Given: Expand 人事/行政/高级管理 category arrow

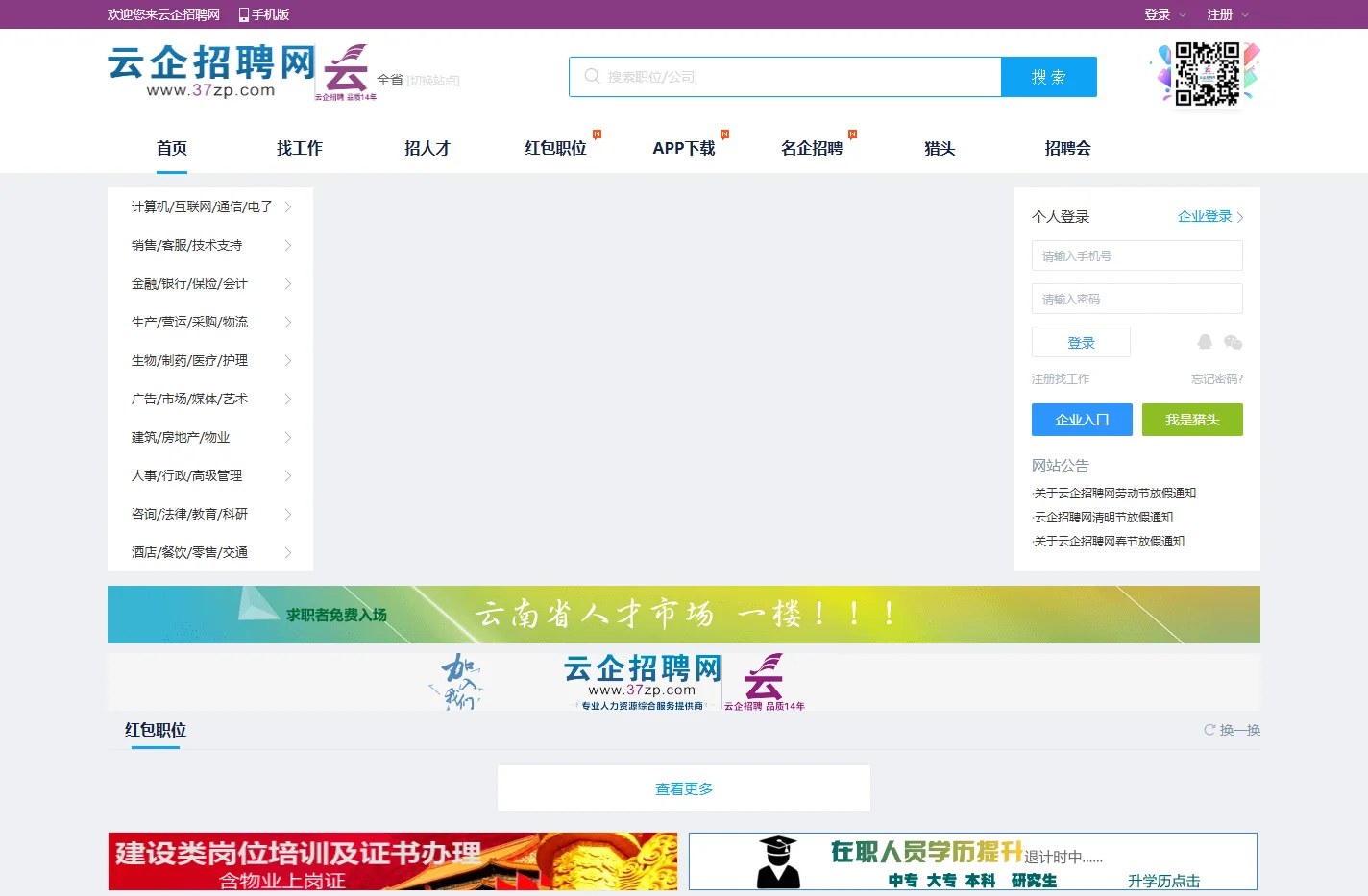Looking at the screenshot, I should point(288,475).
